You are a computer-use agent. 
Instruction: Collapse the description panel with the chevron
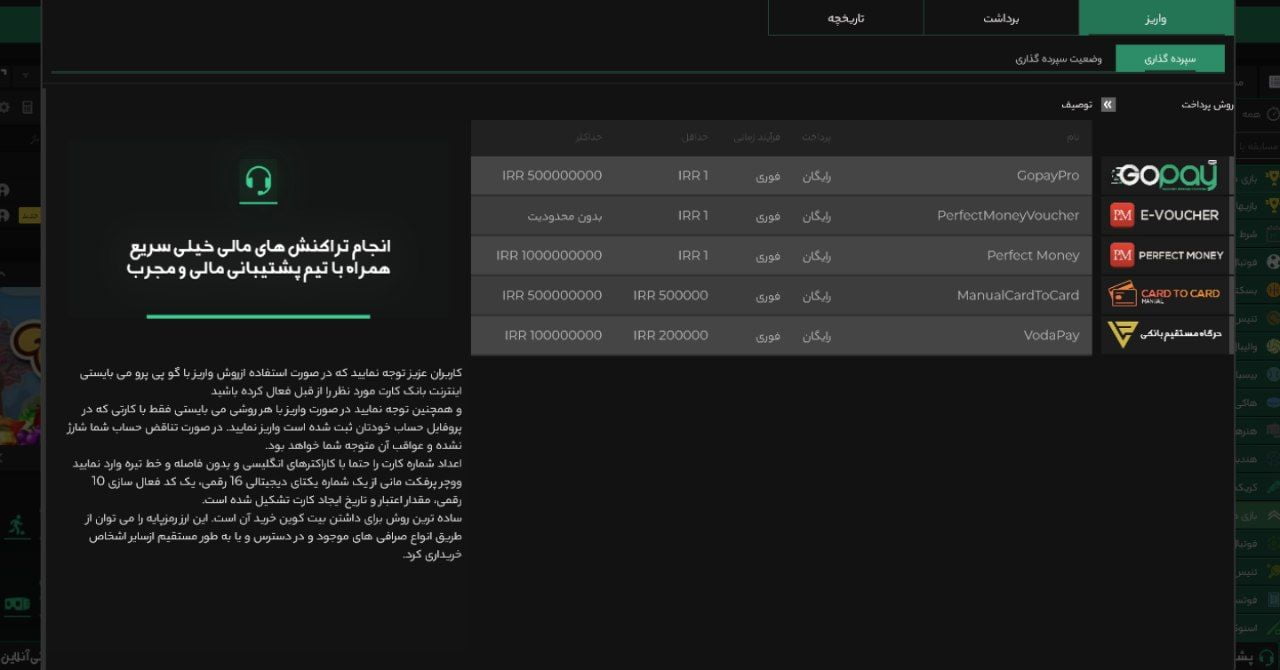(x=1107, y=104)
